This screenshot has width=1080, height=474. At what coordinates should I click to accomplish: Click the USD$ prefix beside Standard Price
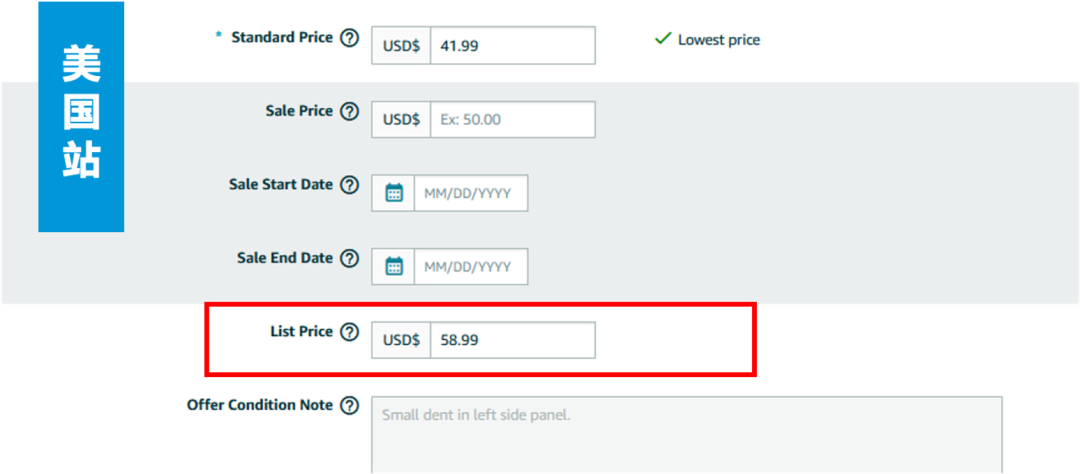401,45
